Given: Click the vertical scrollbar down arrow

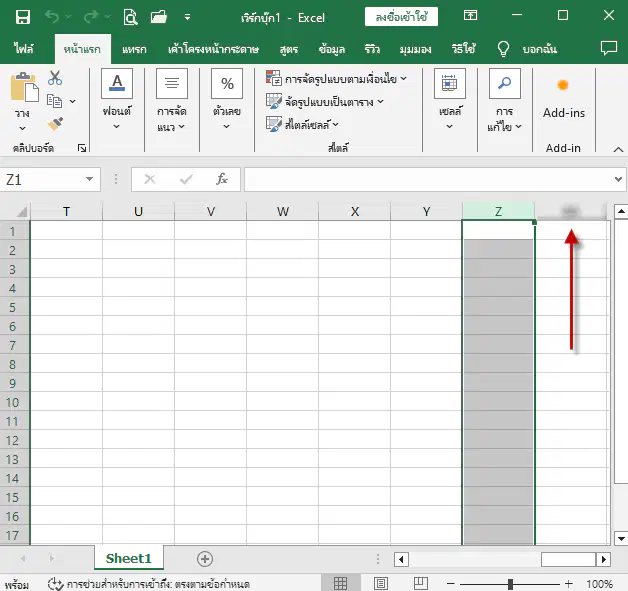Looking at the screenshot, I should (621, 538).
